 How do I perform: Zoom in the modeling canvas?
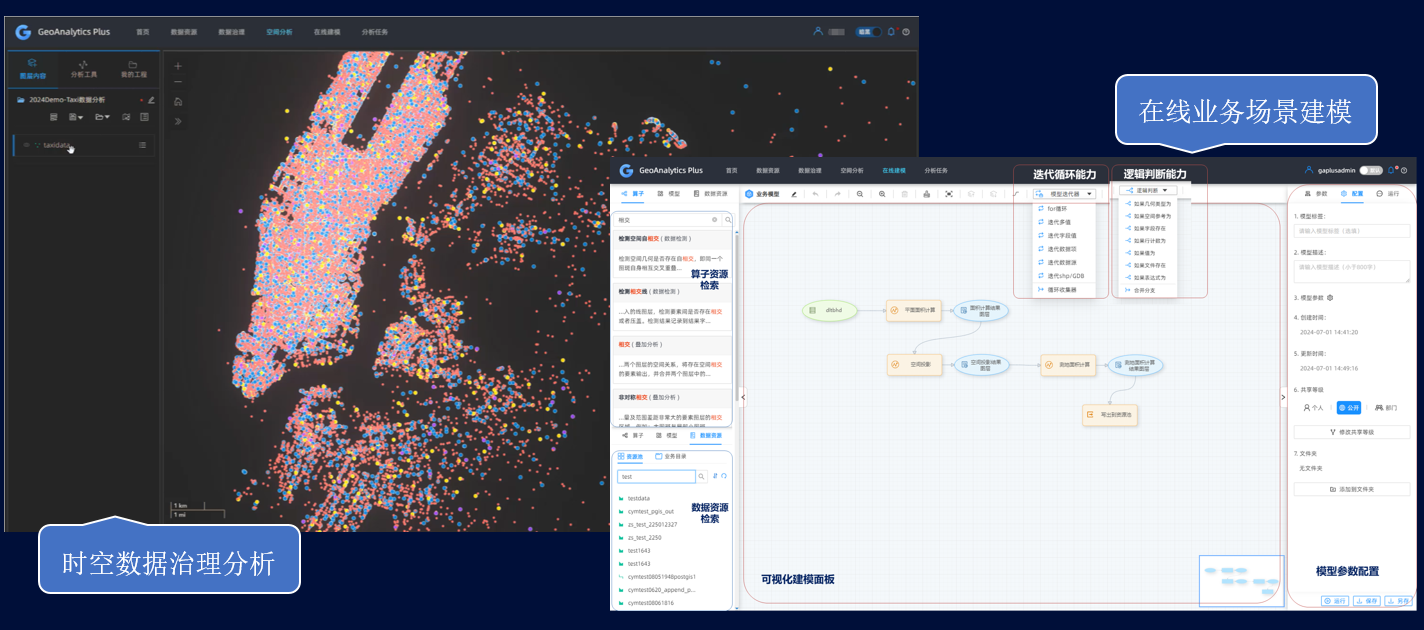point(882,194)
